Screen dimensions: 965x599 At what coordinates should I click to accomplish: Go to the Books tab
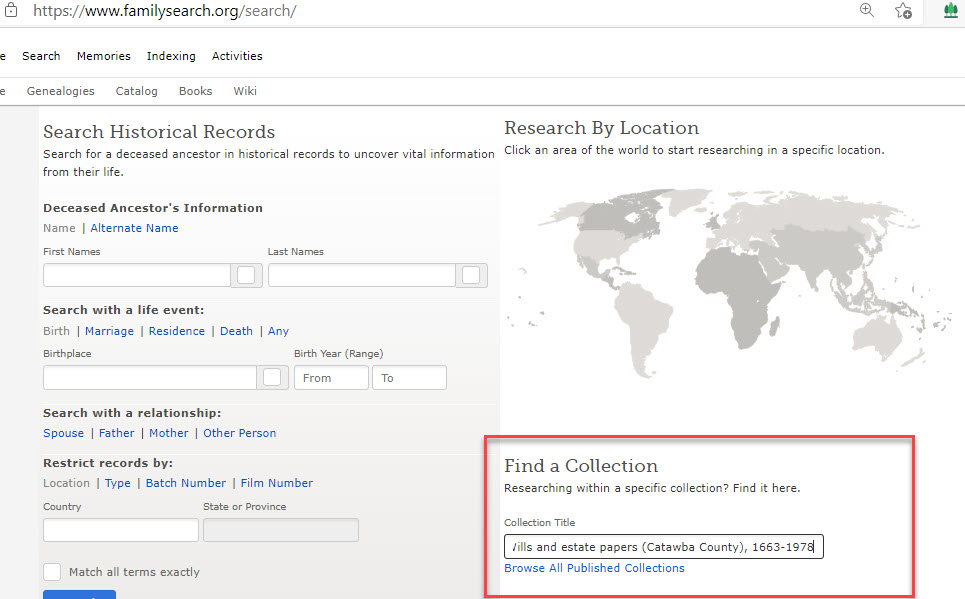[x=196, y=91]
